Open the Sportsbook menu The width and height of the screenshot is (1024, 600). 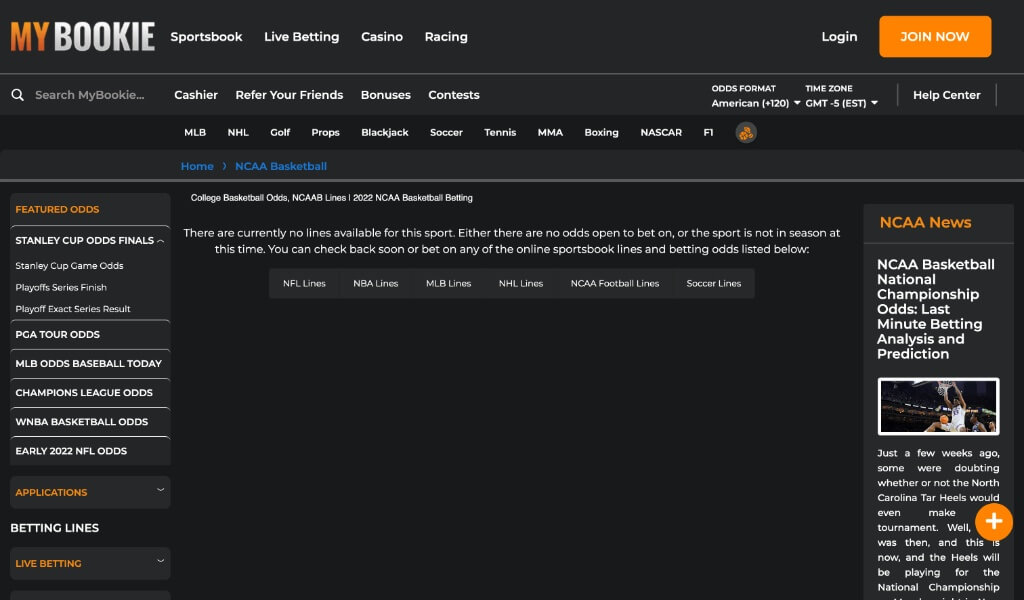[x=206, y=37]
